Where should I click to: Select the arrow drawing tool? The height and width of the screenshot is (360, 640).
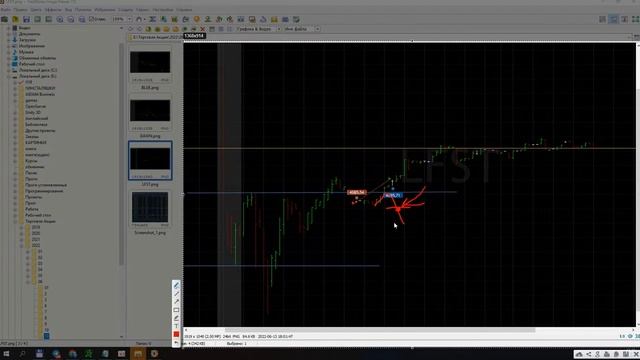point(176,302)
